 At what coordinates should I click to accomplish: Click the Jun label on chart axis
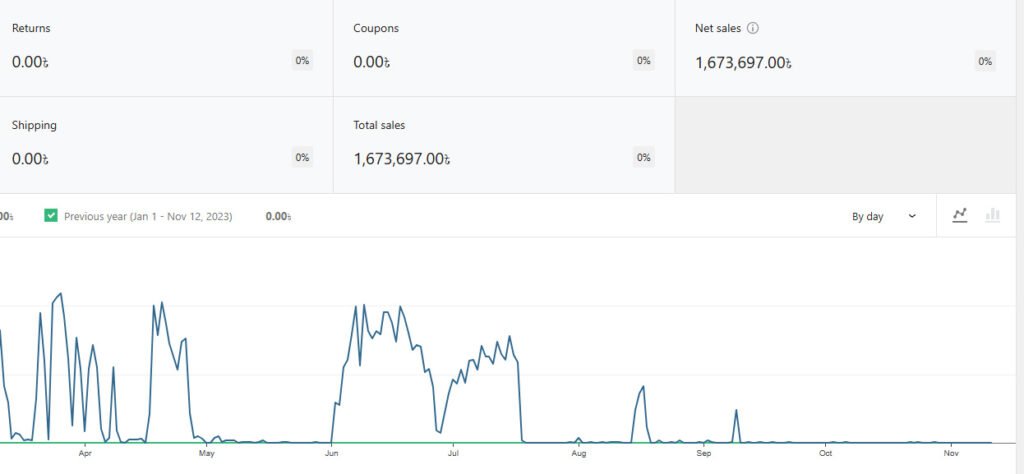[x=331, y=453]
